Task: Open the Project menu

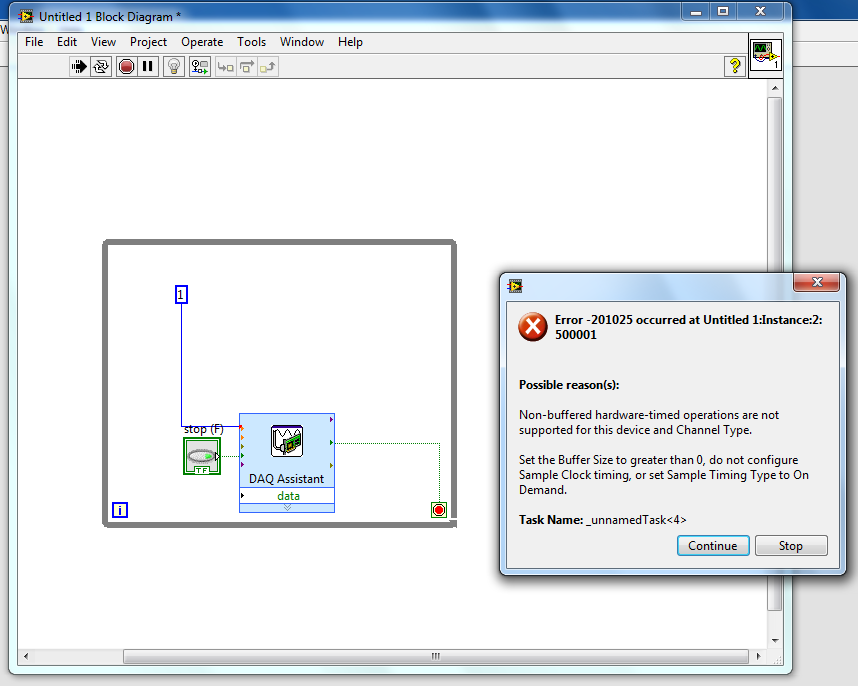Action: pyautogui.click(x=148, y=42)
